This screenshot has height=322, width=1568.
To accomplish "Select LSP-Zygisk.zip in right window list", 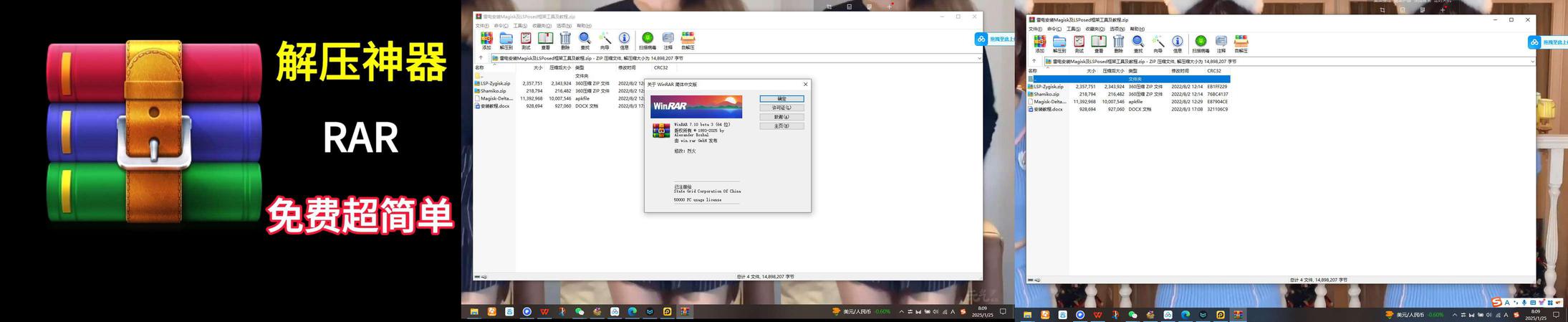I will [x=1048, y=87].
